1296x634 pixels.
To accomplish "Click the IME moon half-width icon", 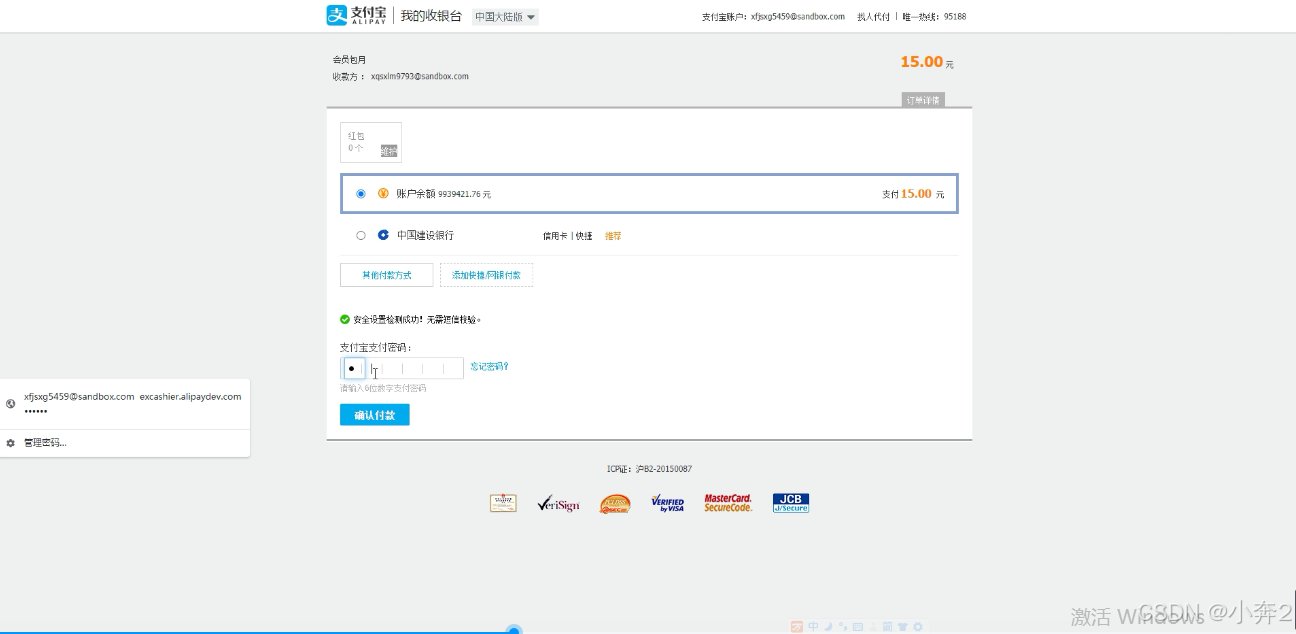I will point(828,627).
